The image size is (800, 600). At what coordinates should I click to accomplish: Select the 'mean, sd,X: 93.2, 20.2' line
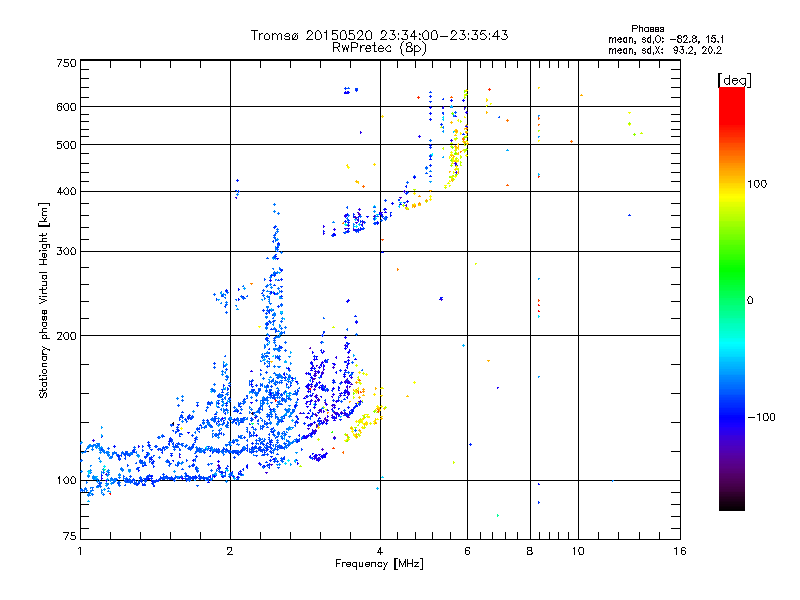[x=665, y=51]
